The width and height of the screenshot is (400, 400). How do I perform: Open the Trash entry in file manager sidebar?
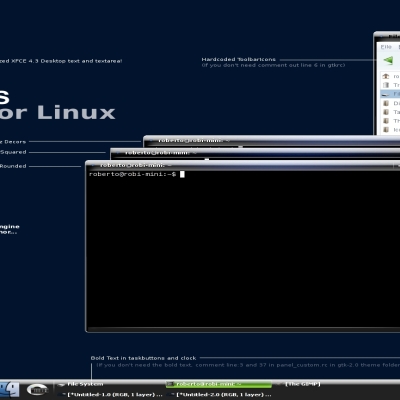[391, 85]
